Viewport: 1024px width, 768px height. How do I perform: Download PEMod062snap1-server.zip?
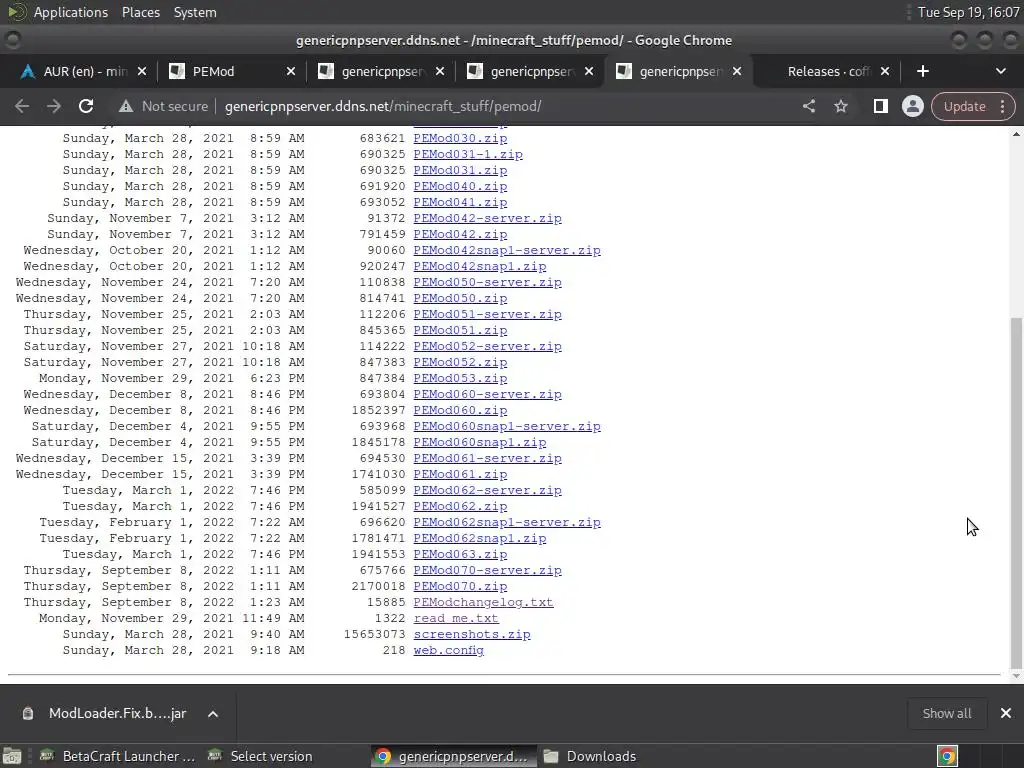coord(507,522)
